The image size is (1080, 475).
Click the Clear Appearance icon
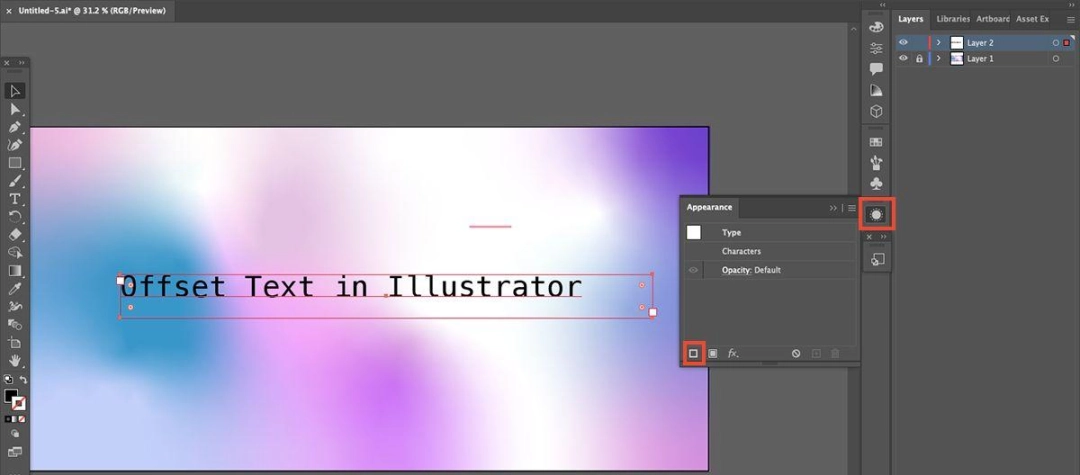point(796,353)
